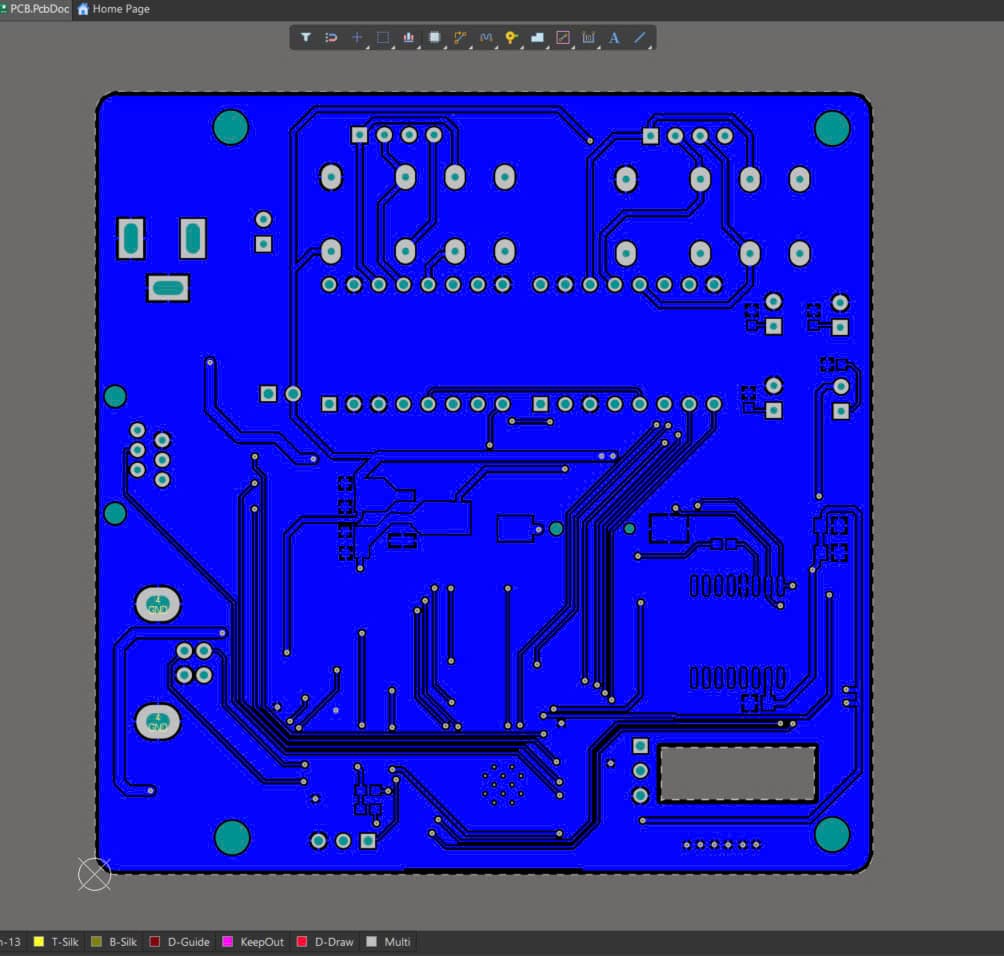Switch to the PCB.PcbDoc document tab
Screen dimensions: 1004x956
[36, 9]
